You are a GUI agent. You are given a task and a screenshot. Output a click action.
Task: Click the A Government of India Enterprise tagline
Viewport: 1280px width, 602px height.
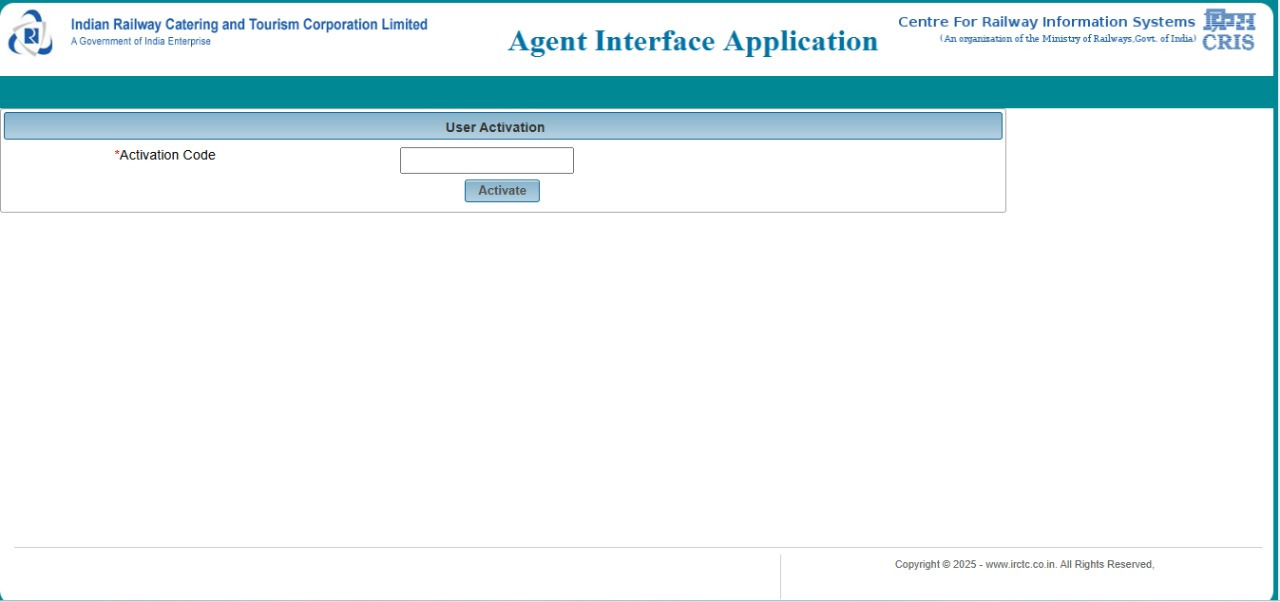pos(140,40)
